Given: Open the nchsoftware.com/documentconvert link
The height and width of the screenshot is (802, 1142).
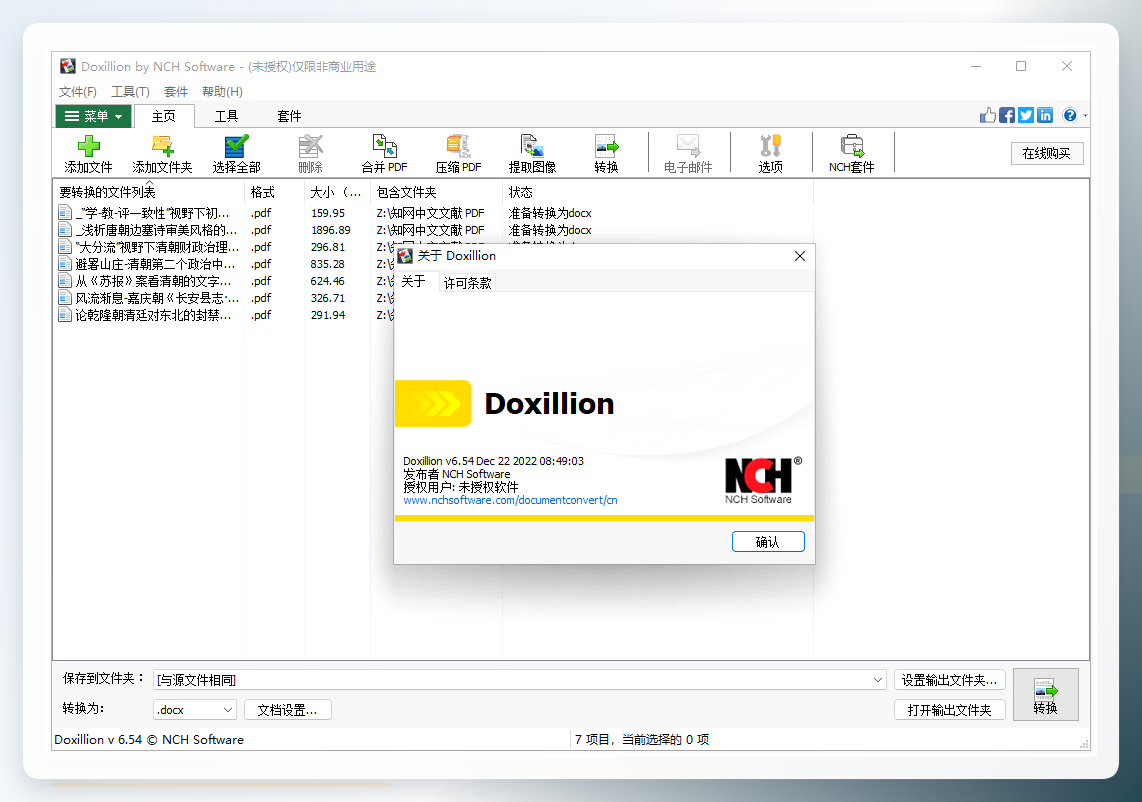Looking at the screenshot, I should [510, 500].
